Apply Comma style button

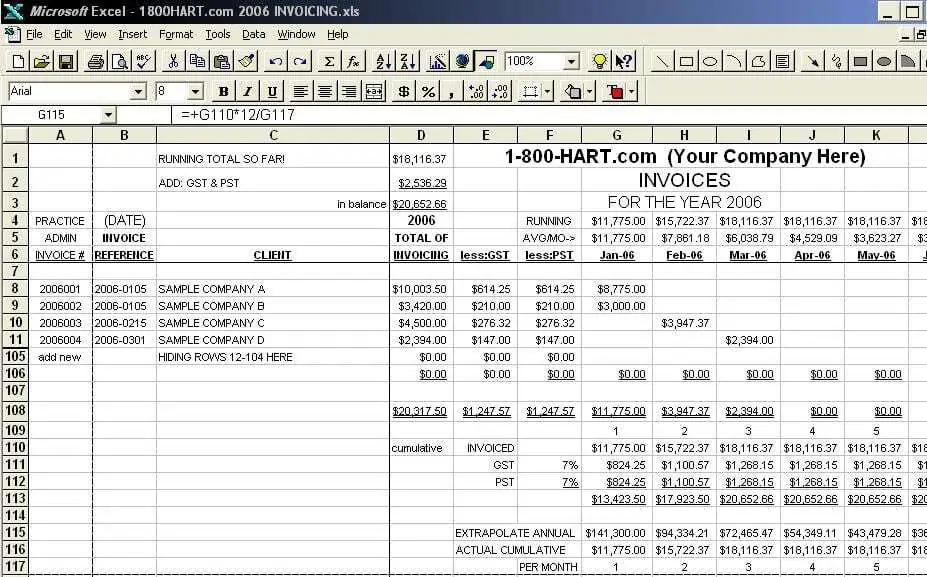point(452,92)
